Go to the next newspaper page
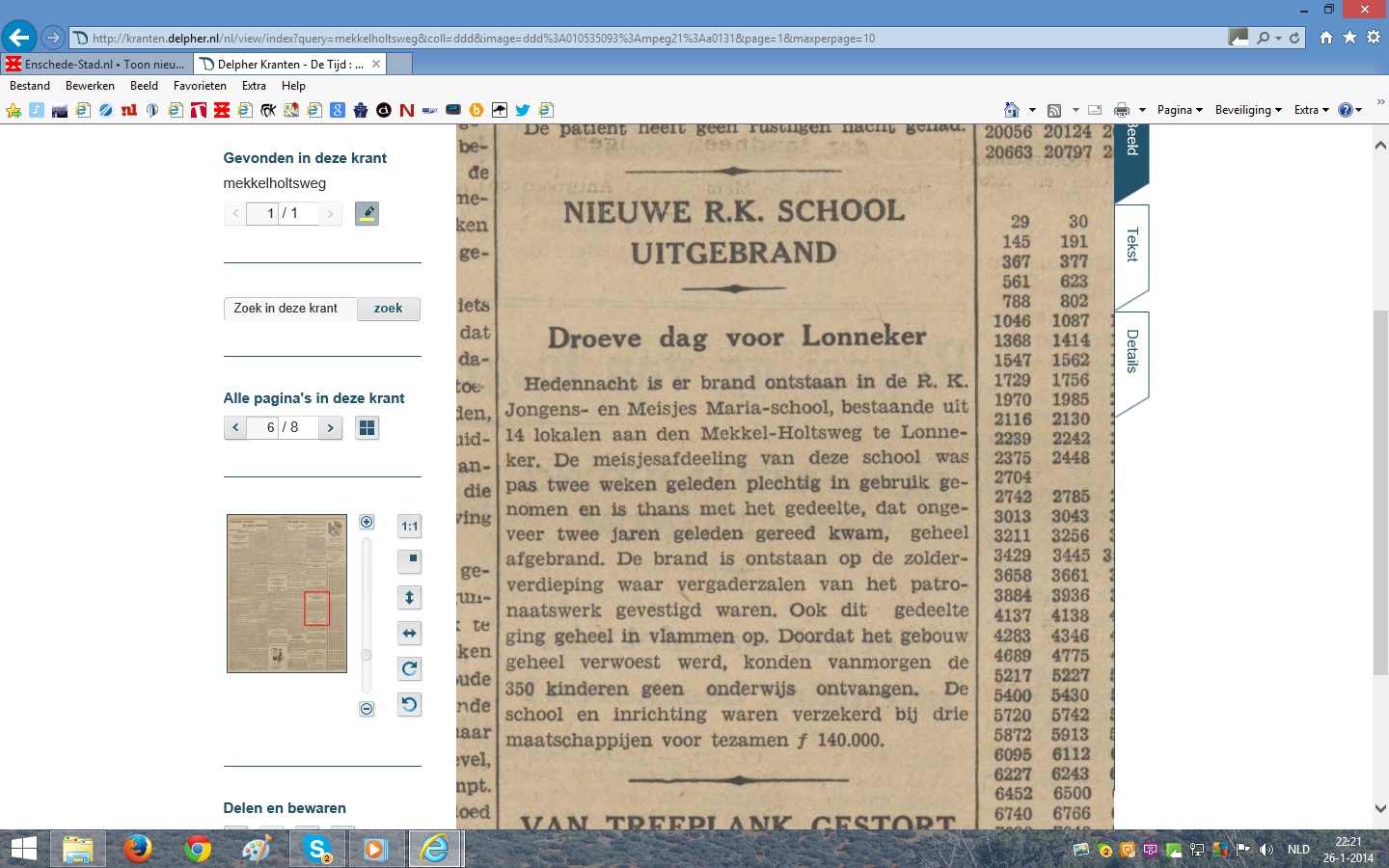 331,427
